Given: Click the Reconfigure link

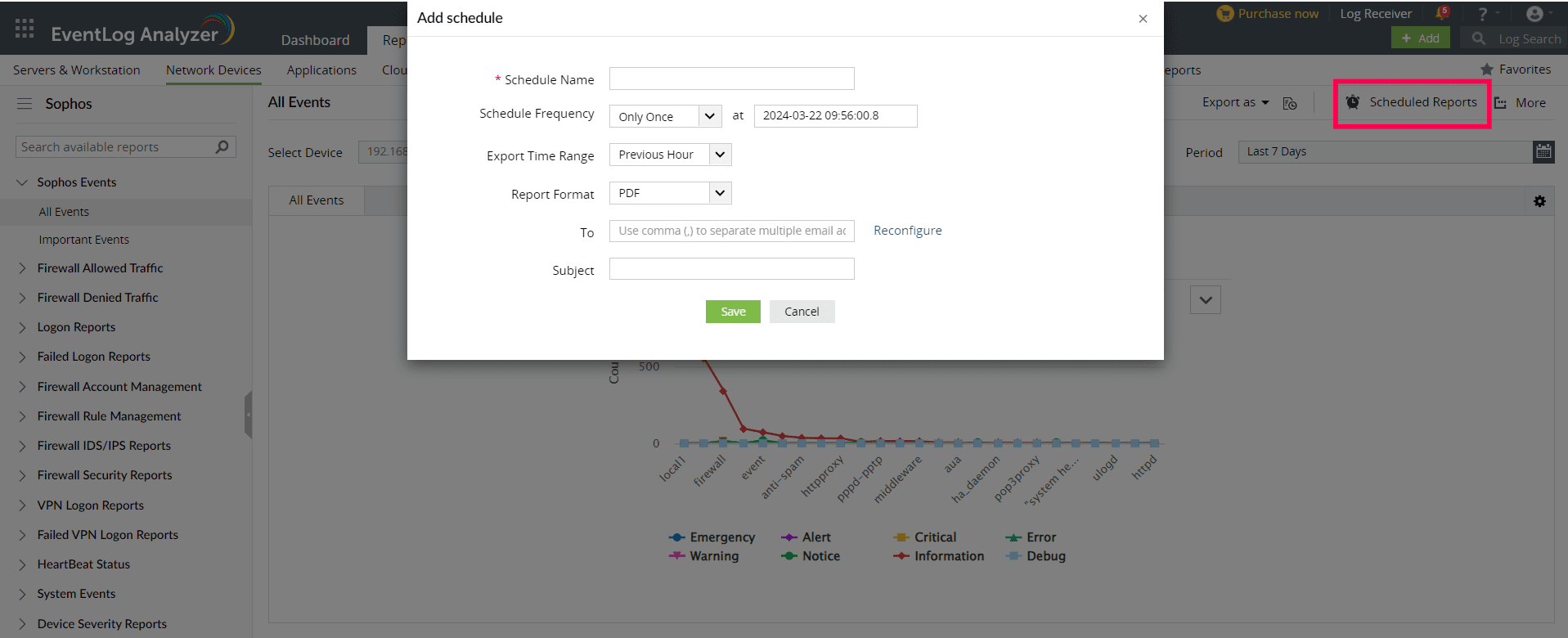Looking at the screenshot, I should pyautogui.click(x=907, y=231).
